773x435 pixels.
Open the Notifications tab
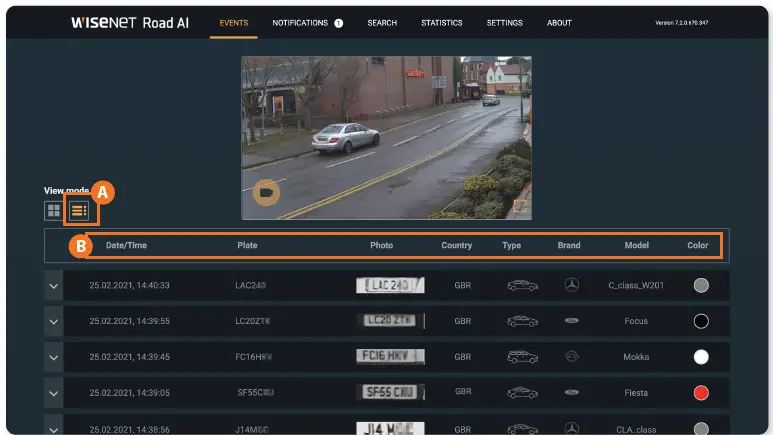(x=300, y=23)
